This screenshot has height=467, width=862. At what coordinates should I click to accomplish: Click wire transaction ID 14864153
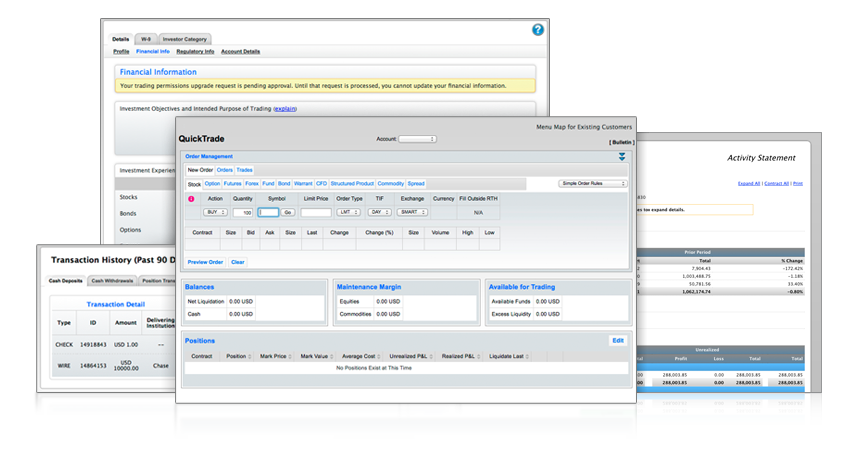coord(93,366)
